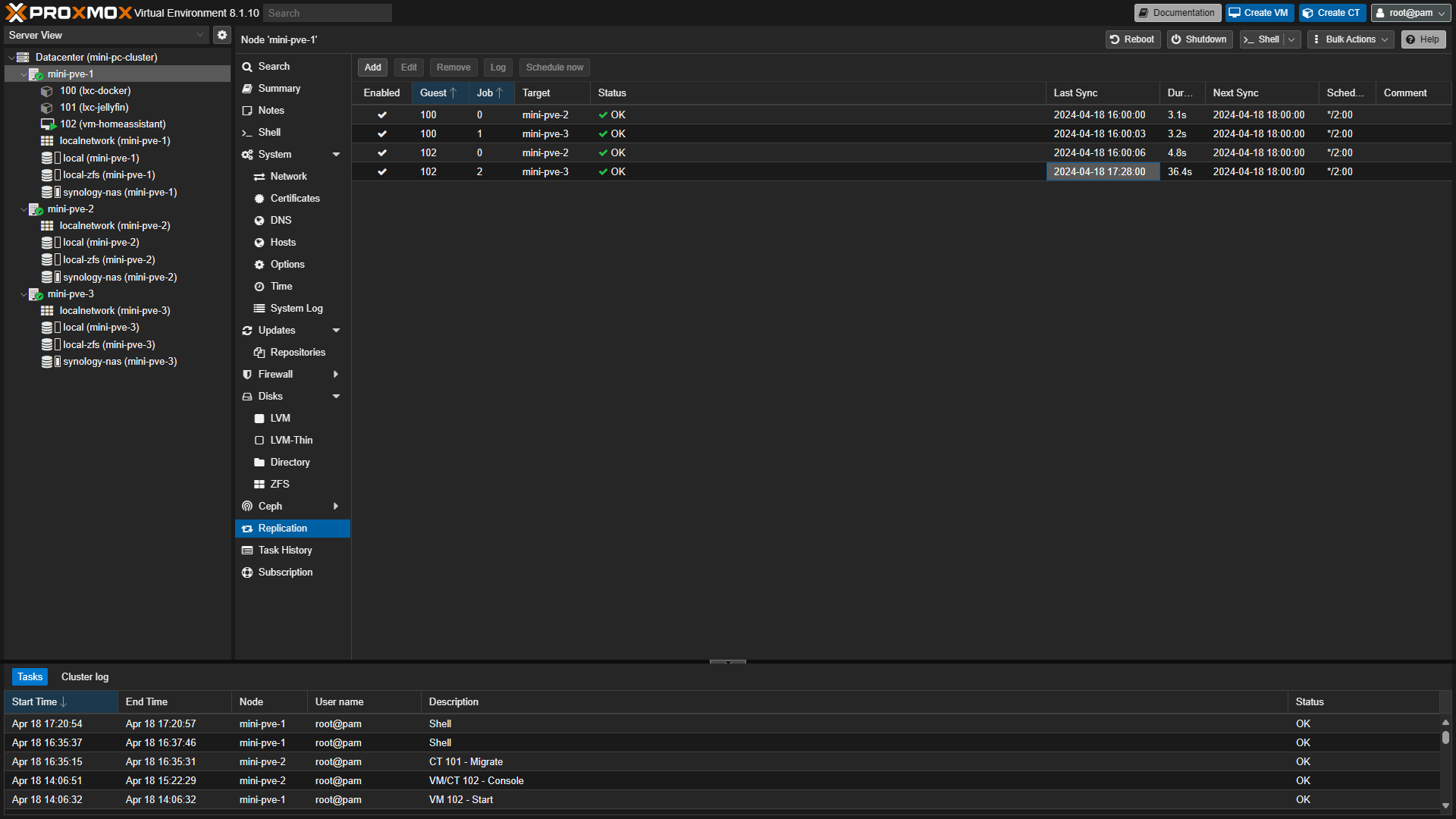Click the task log vertical scrollbar handle
Screen dimensions: 1456x819
[x=1445, y=737]
